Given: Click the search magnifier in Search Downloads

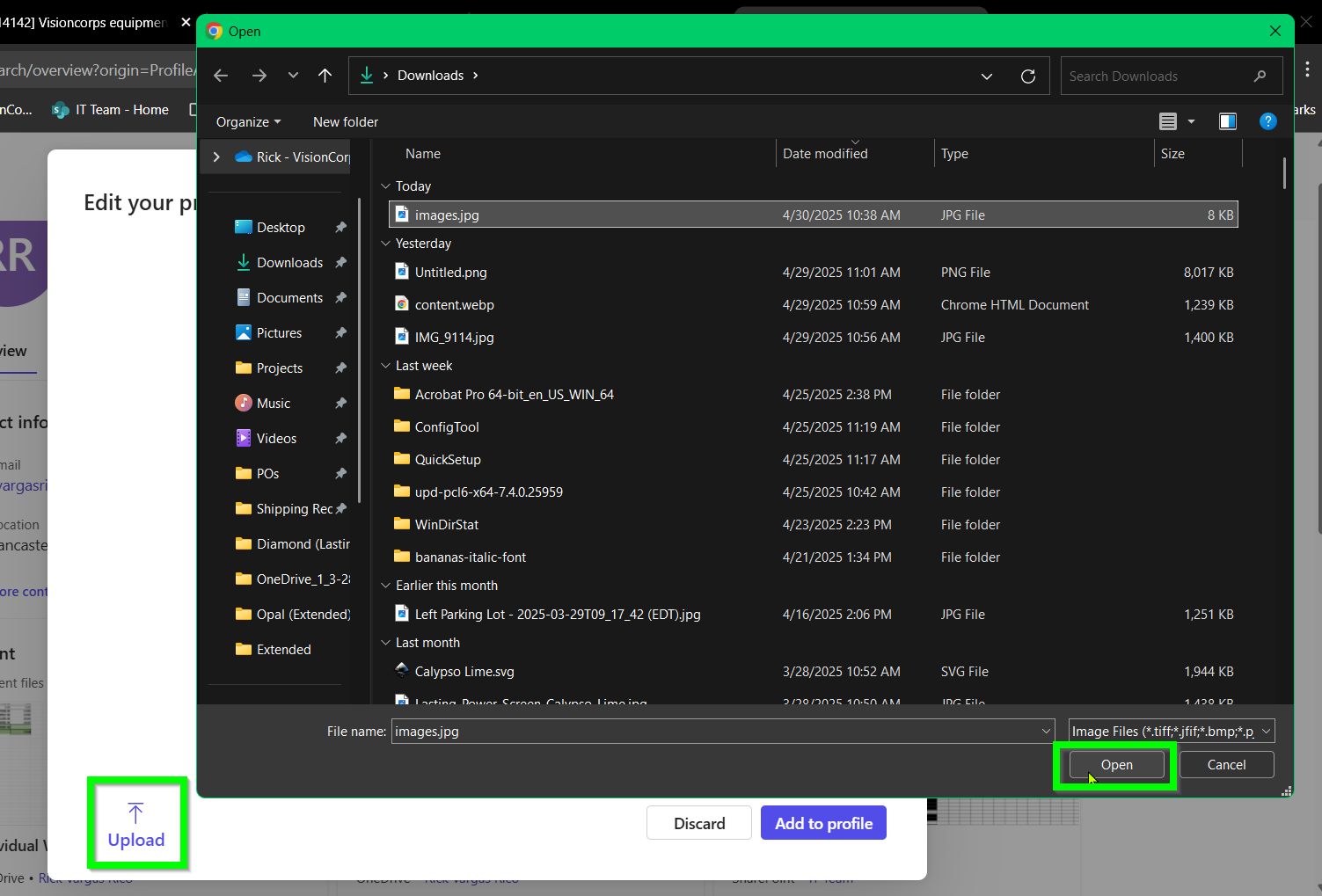Looking at the screenshot, I should coord(1260,76).
